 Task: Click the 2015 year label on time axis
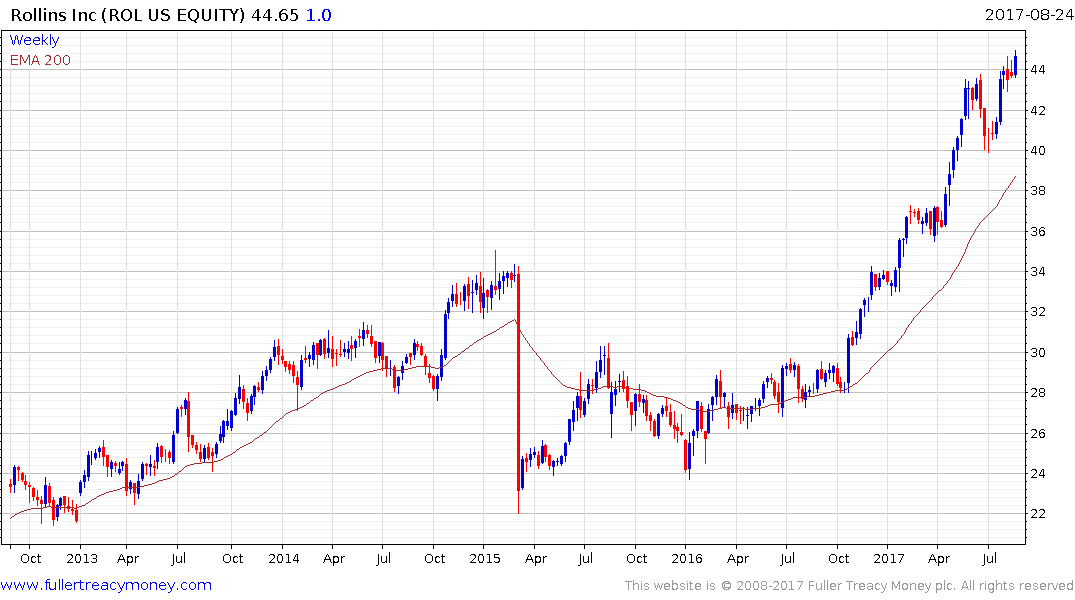(x=485, y=558)
